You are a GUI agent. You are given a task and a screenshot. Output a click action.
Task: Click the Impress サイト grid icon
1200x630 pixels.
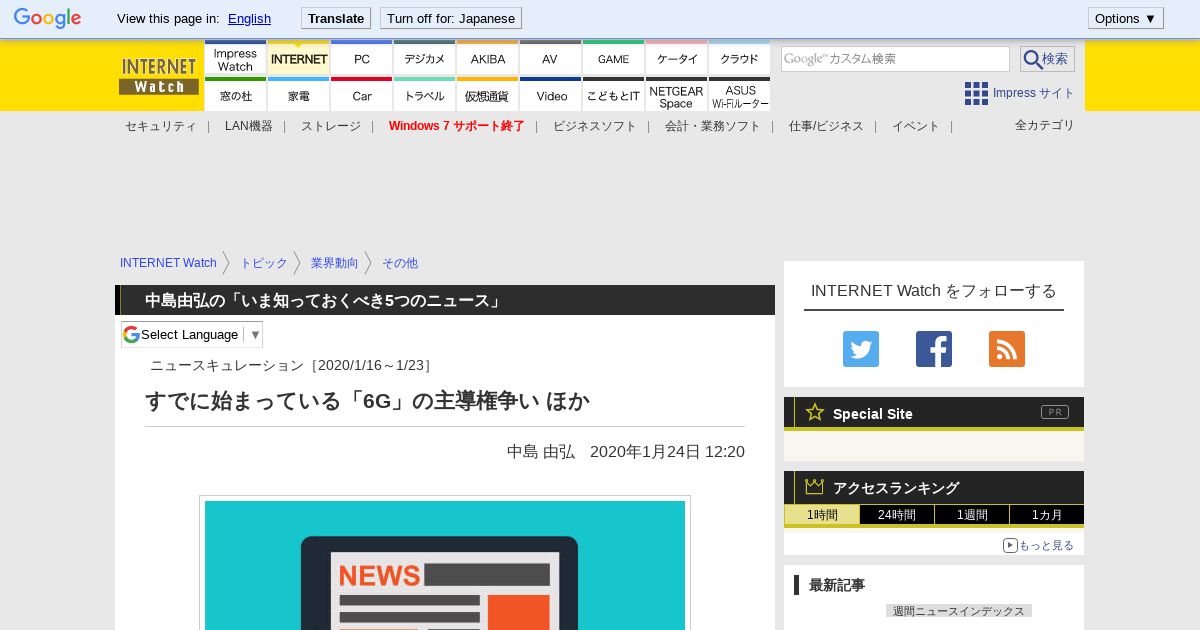pos(976,93)
